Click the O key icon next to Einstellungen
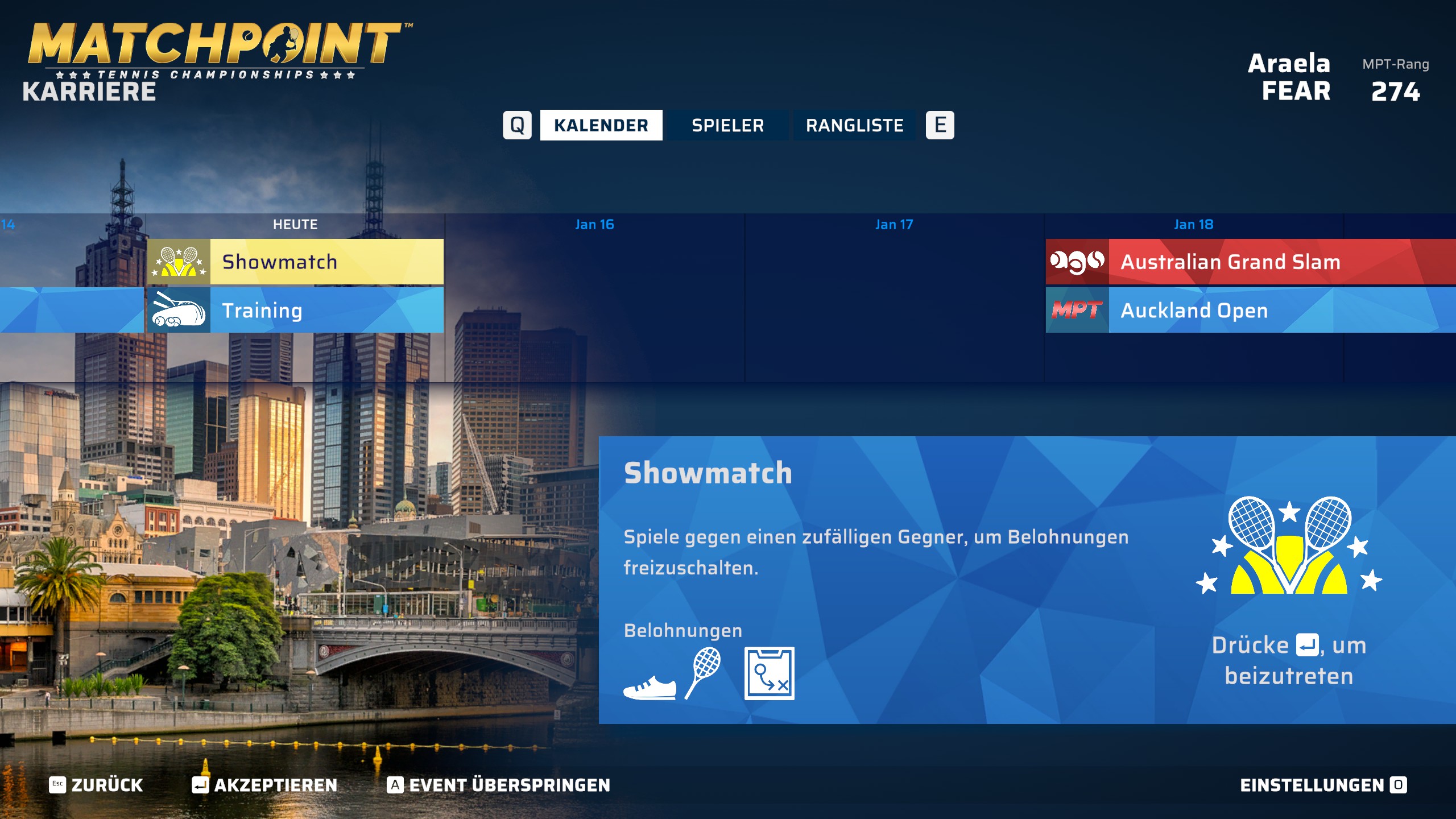 (x=1399, y=785)
